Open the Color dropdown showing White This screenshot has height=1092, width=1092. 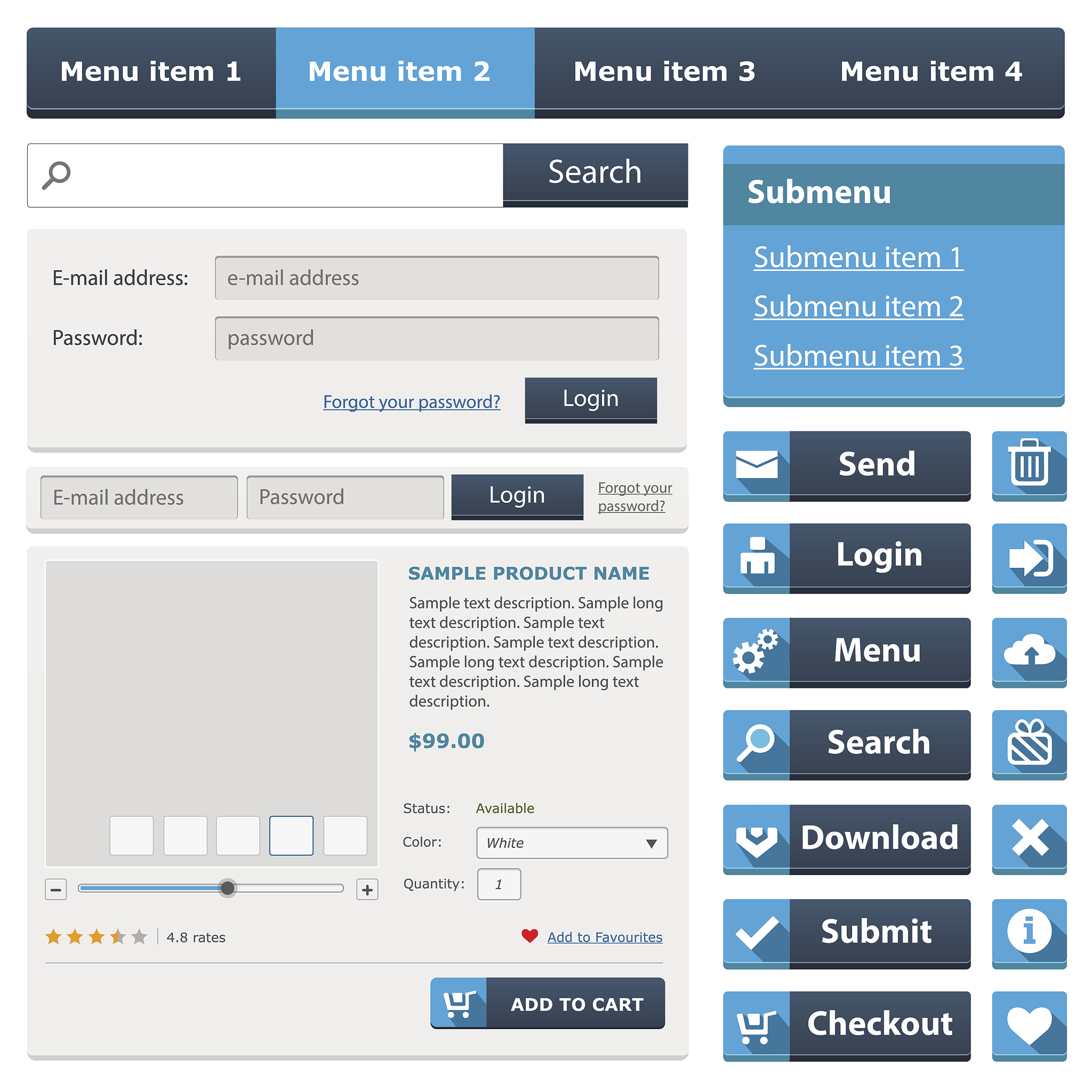[x=572, y=843]
